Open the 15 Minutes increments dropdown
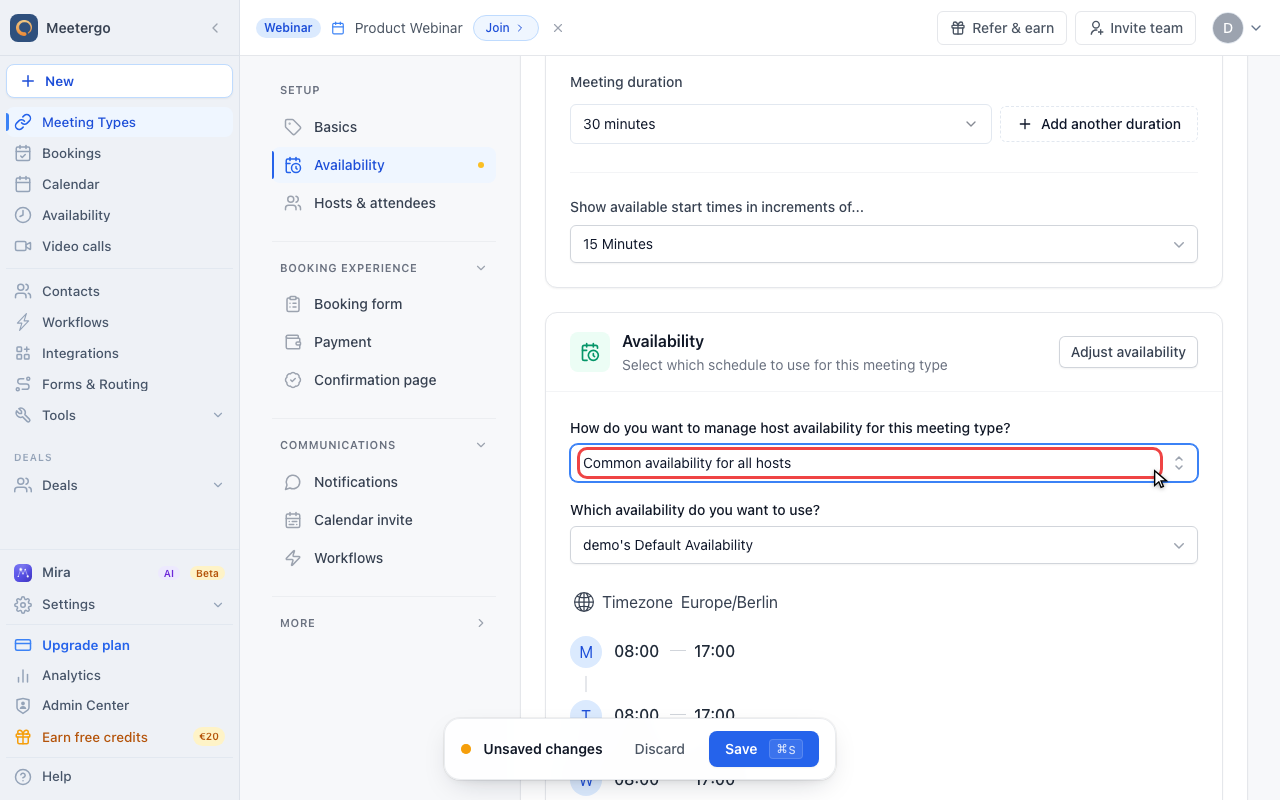Screen dimensions: 1280x800 click(x=884, y=244)
